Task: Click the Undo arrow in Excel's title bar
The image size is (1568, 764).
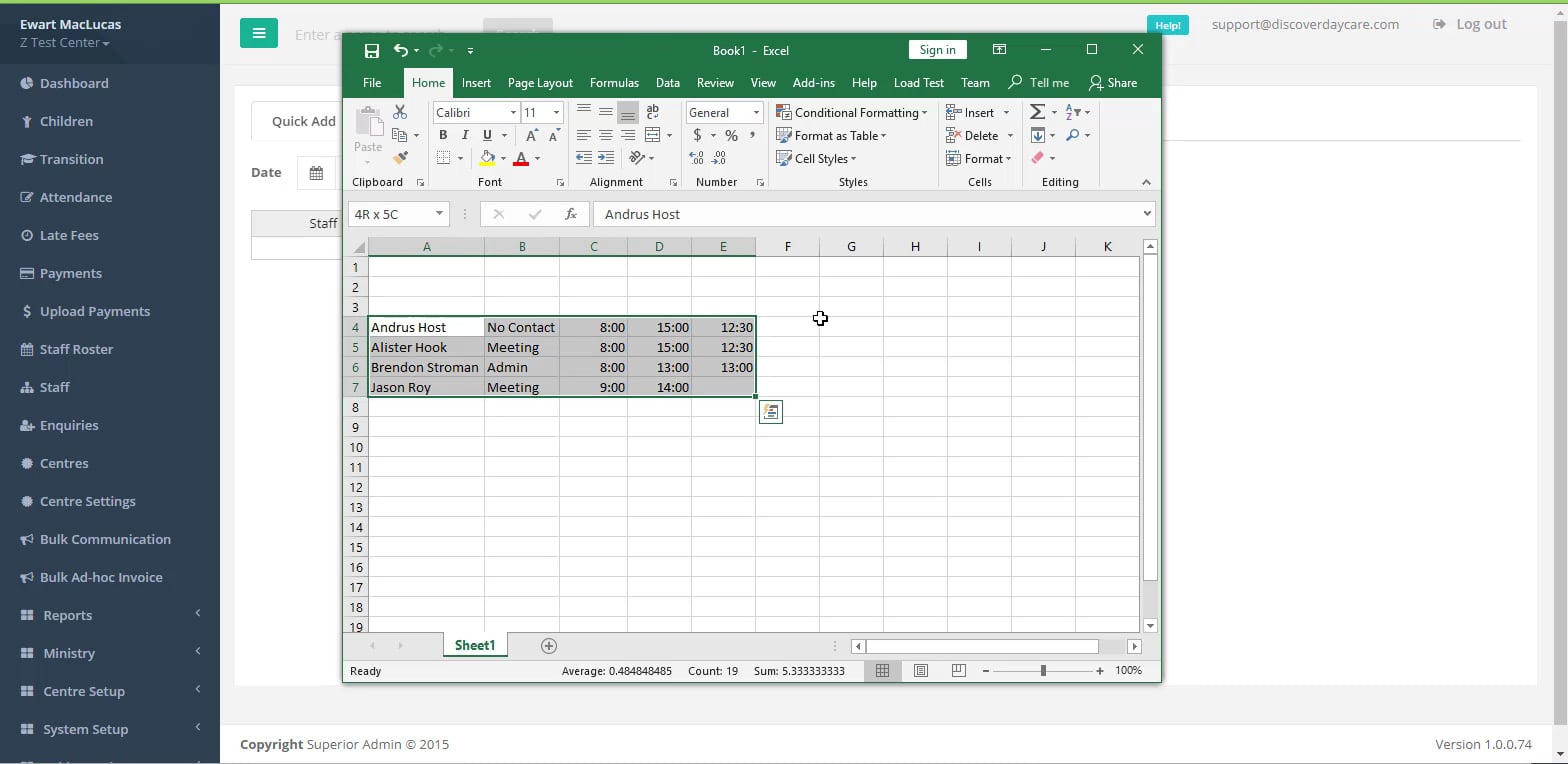Action: 401,51
